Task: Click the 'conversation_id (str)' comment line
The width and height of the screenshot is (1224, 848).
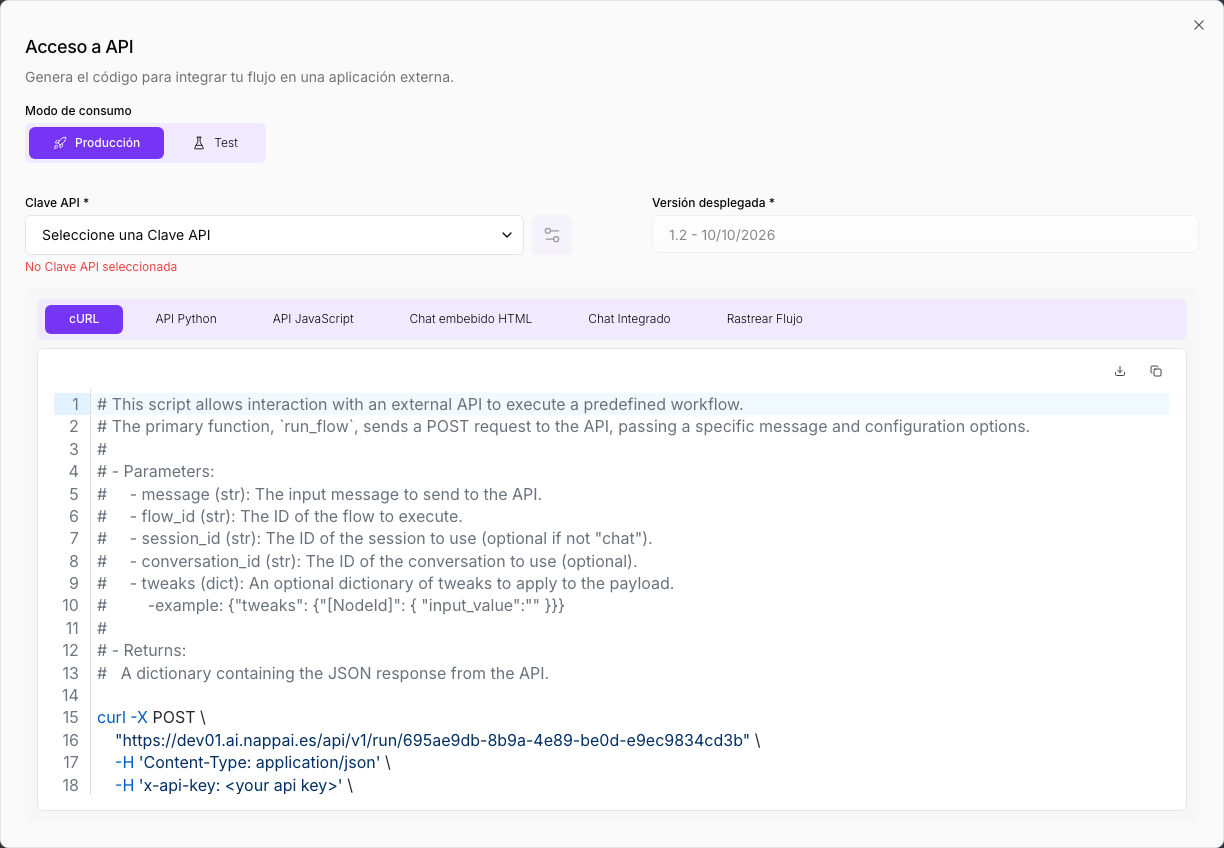Action: [367, 561]
